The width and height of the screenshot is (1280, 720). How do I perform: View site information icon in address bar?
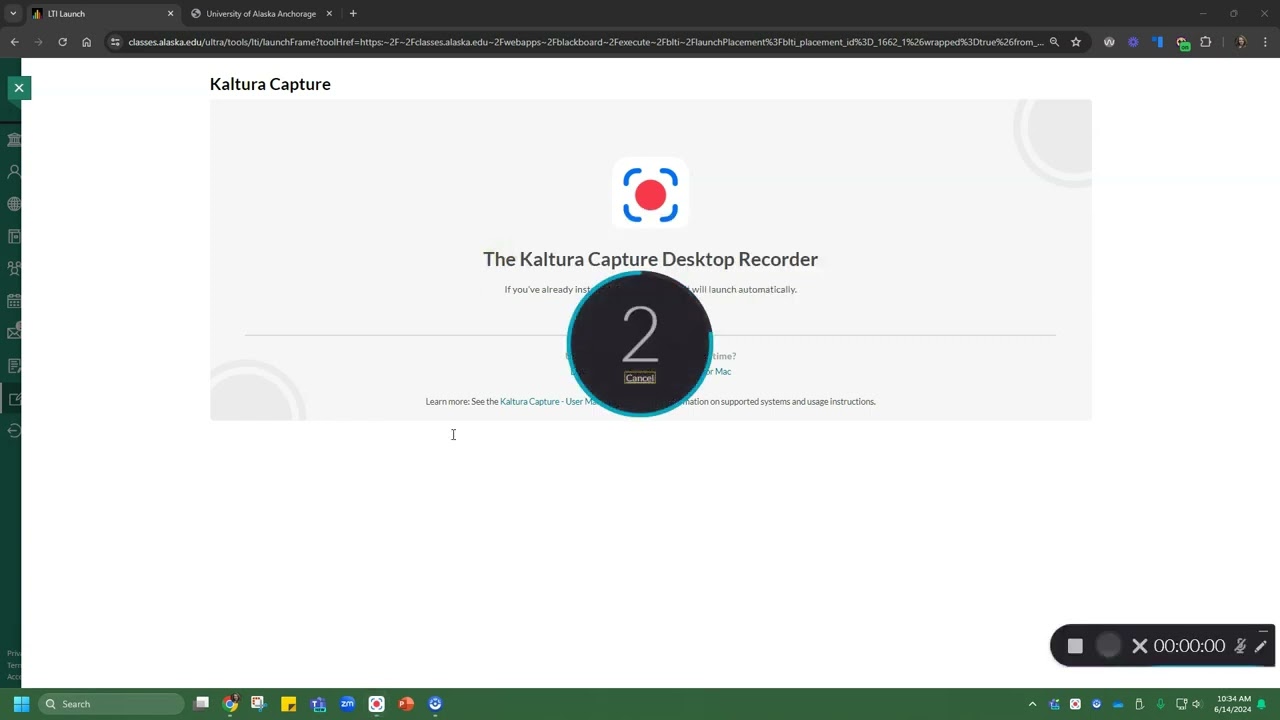coord(115,42)
